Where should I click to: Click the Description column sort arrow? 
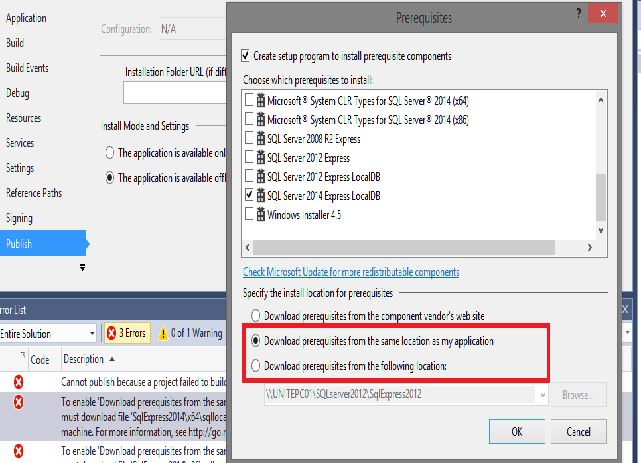click(112, 359)
